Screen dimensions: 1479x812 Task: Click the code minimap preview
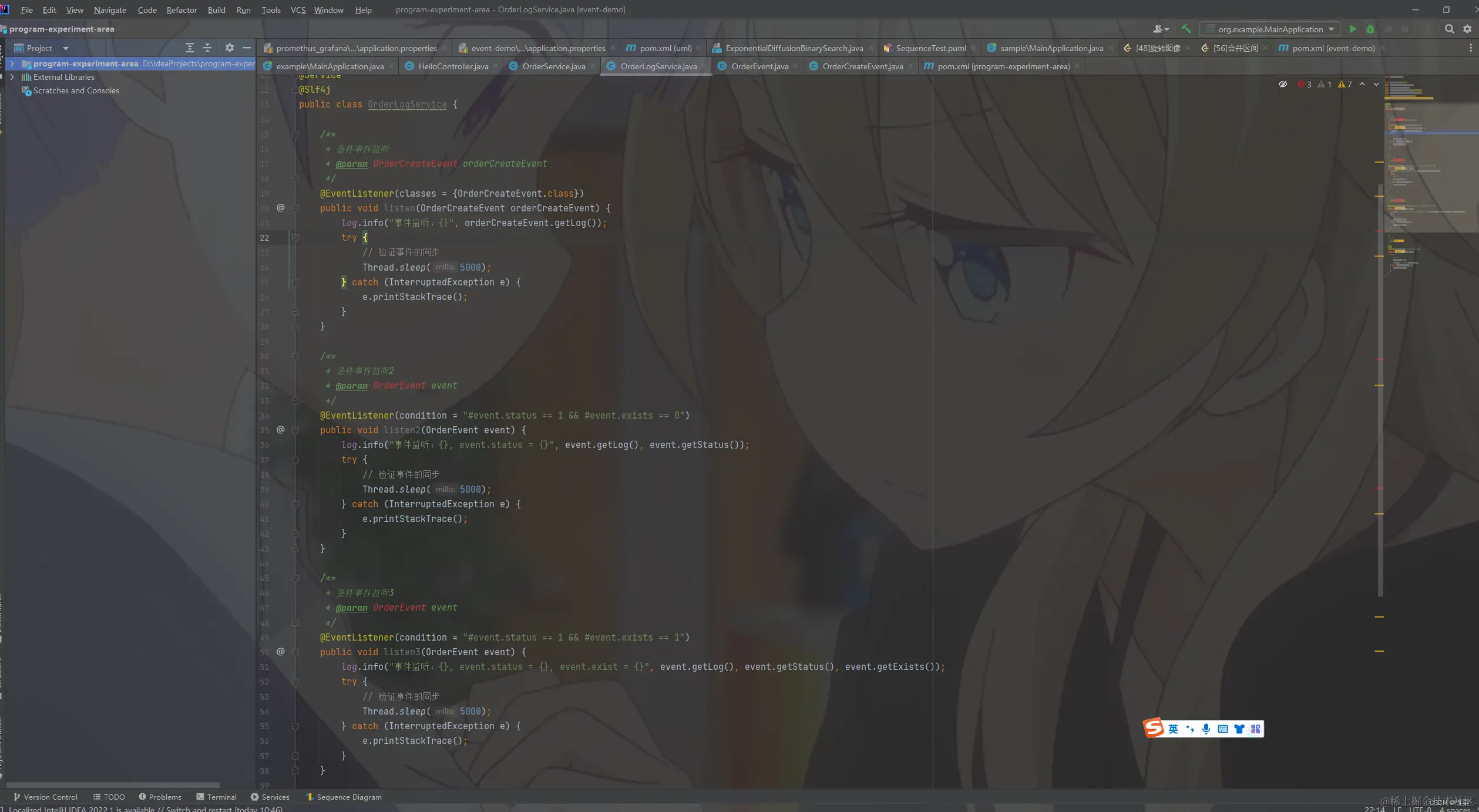pos(1431,167)
